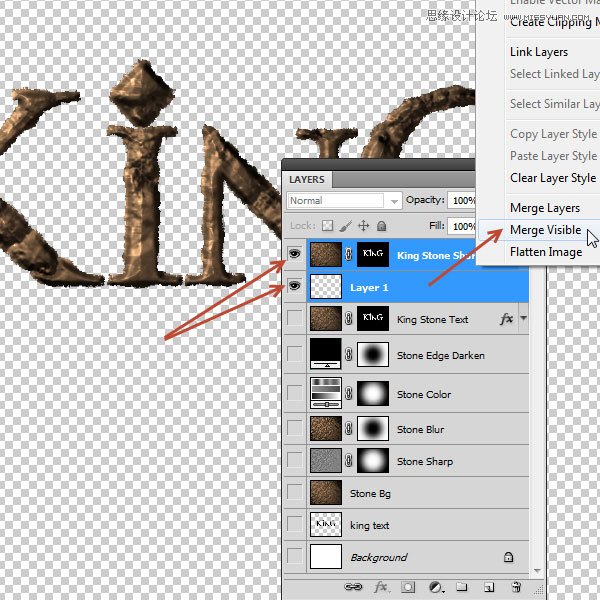
Task: Open the Normal blend mode dropdown
Action: click(x=344, y=201)
